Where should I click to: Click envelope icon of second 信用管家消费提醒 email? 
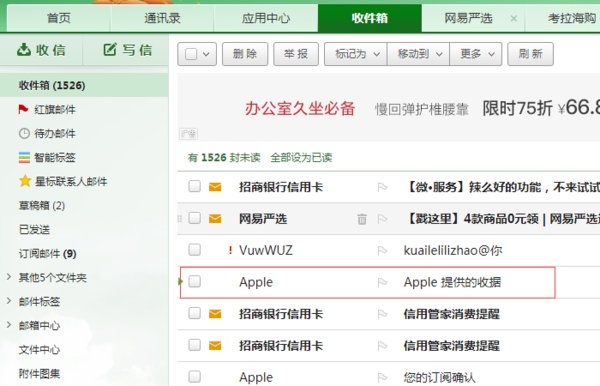[x=215, y=345]
